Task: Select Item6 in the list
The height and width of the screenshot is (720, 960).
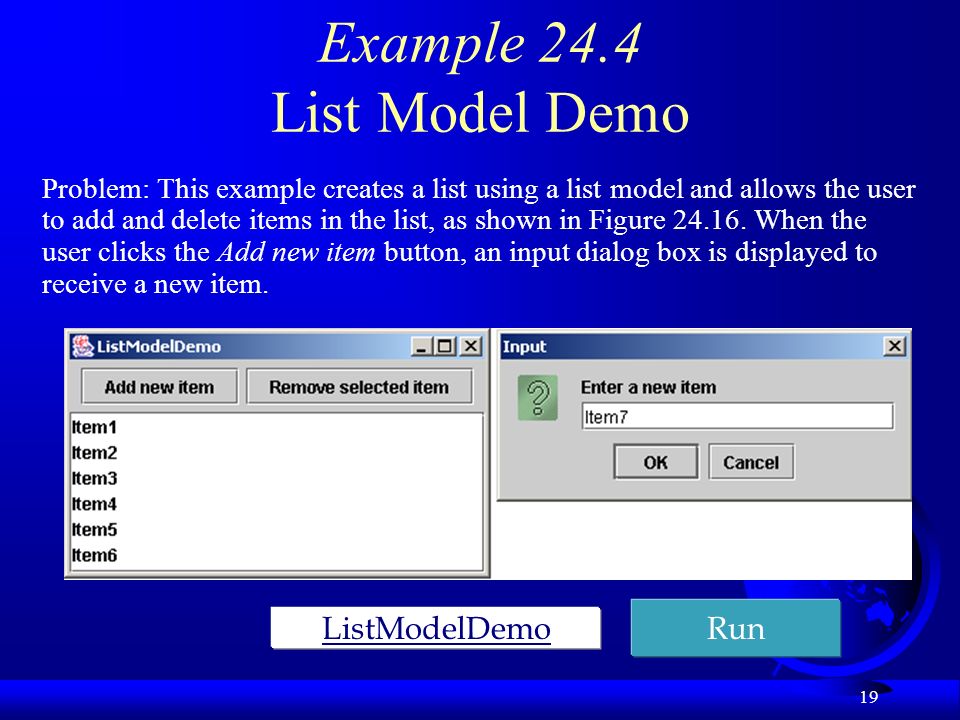Action: (x=277, y=555)
